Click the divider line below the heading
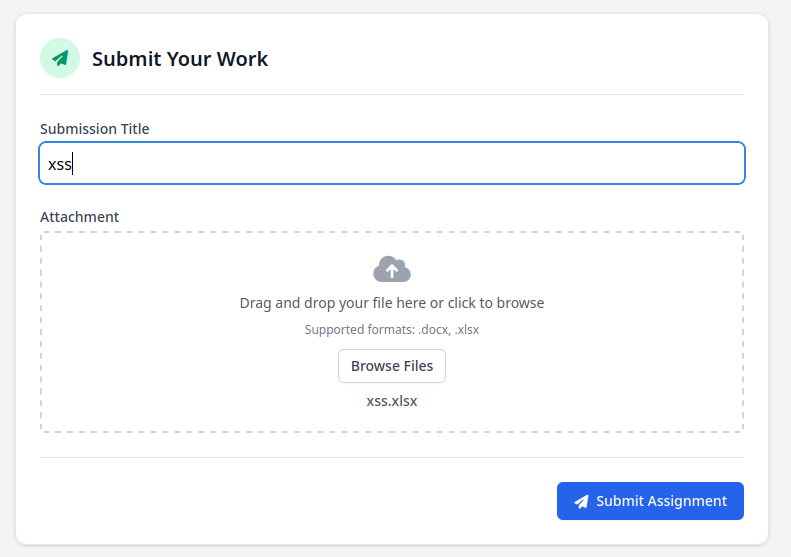Screen dimensions: 791x557 392,94
